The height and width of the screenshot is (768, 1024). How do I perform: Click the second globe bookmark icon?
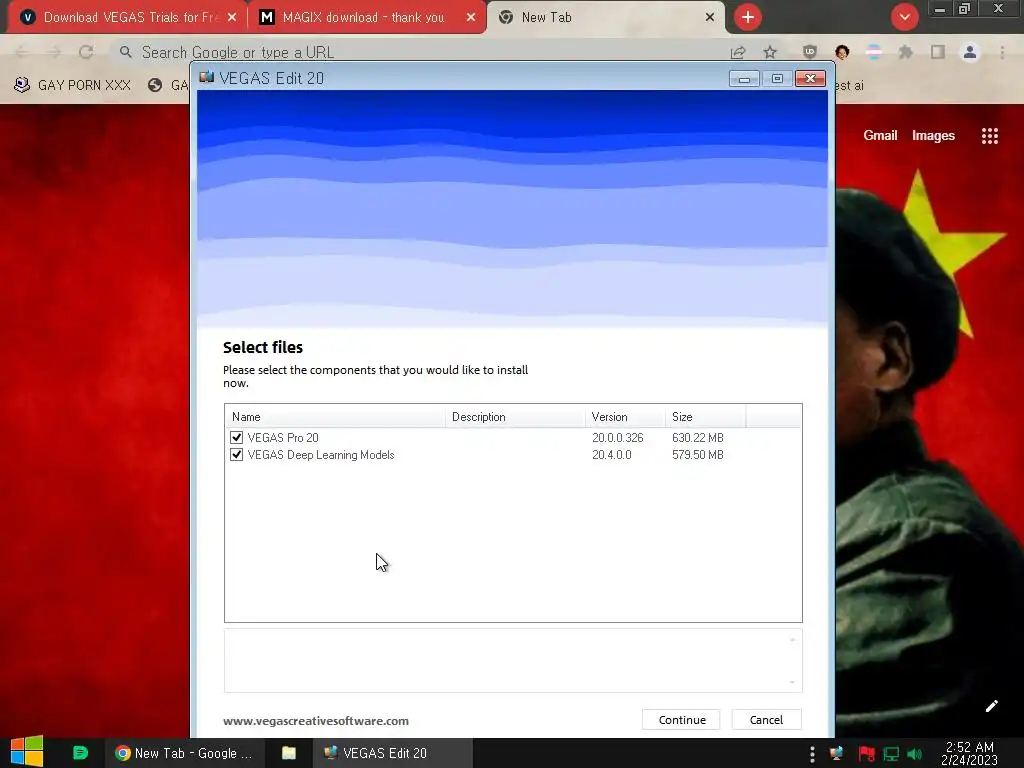coord(155,85)
